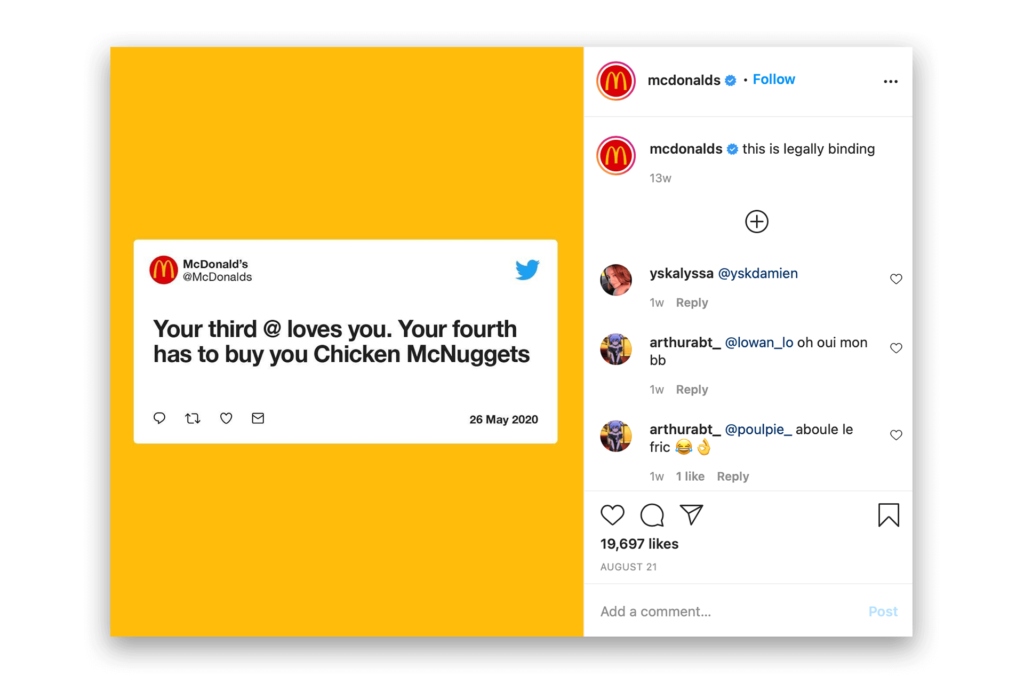Open the @poulpie_ profile mention
The height and width of the screenshot is (683, 1024).
tap(758, 430)
